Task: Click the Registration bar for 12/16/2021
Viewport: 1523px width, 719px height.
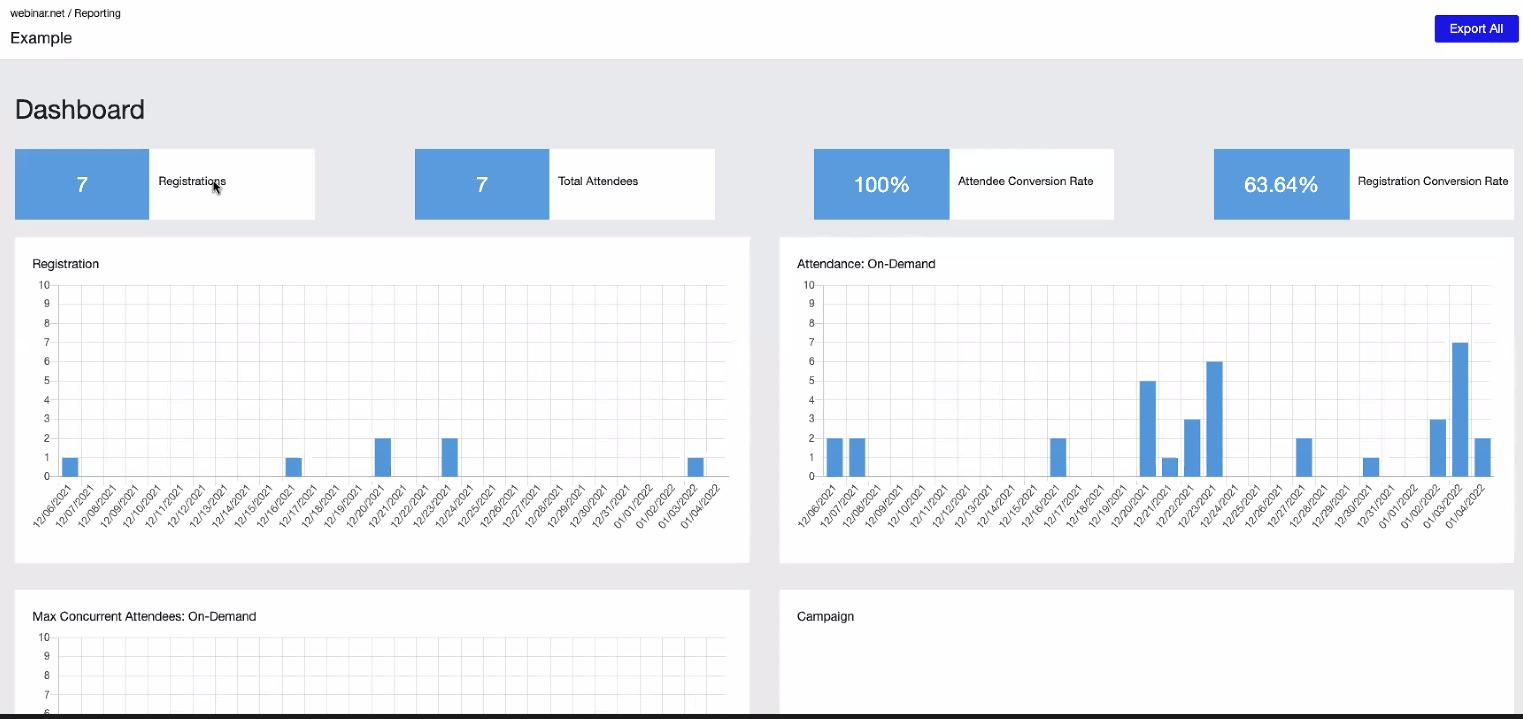Action: click(293, 467)
